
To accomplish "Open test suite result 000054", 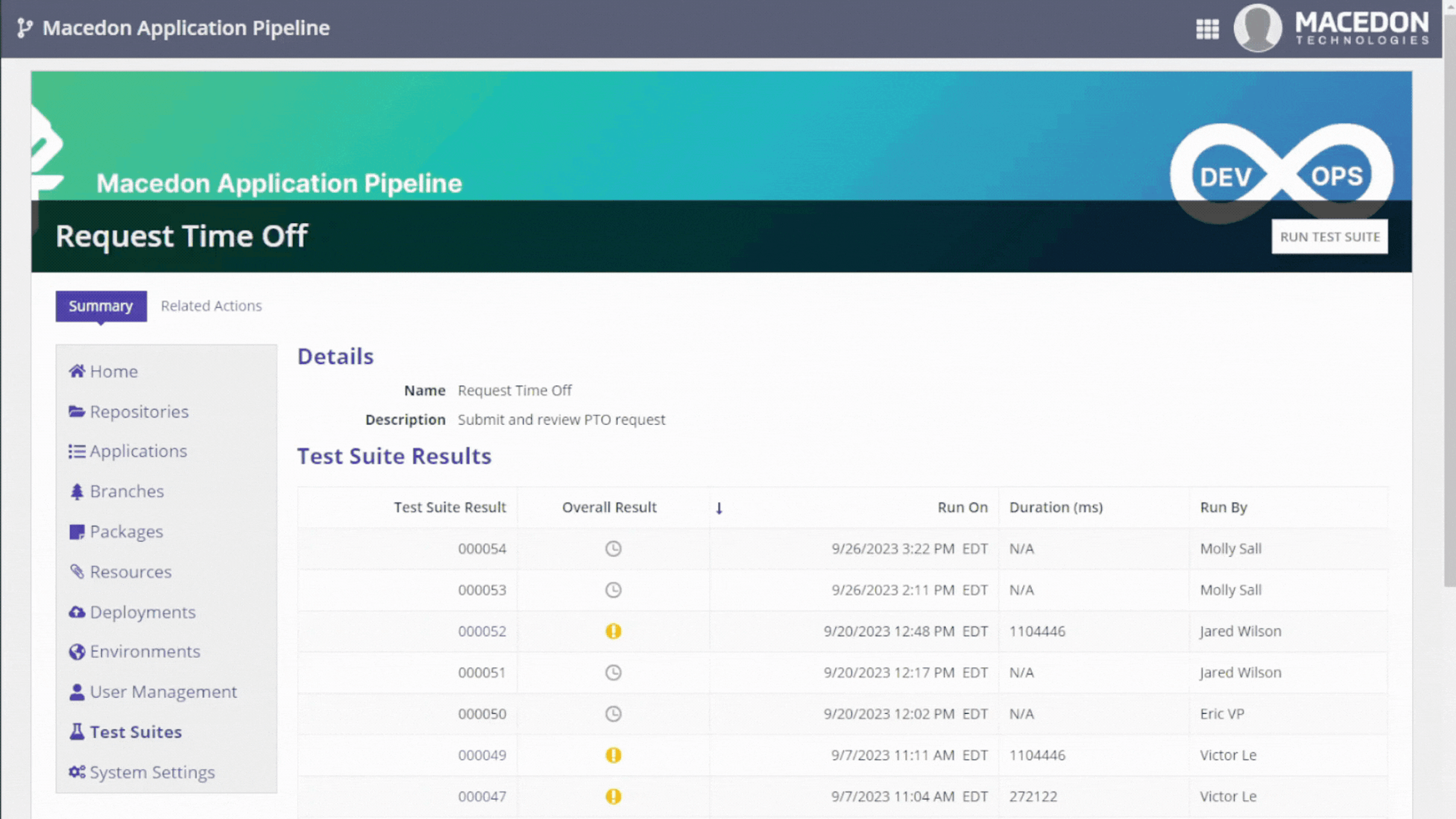I will pyautogui.click(x=482, y=549).
